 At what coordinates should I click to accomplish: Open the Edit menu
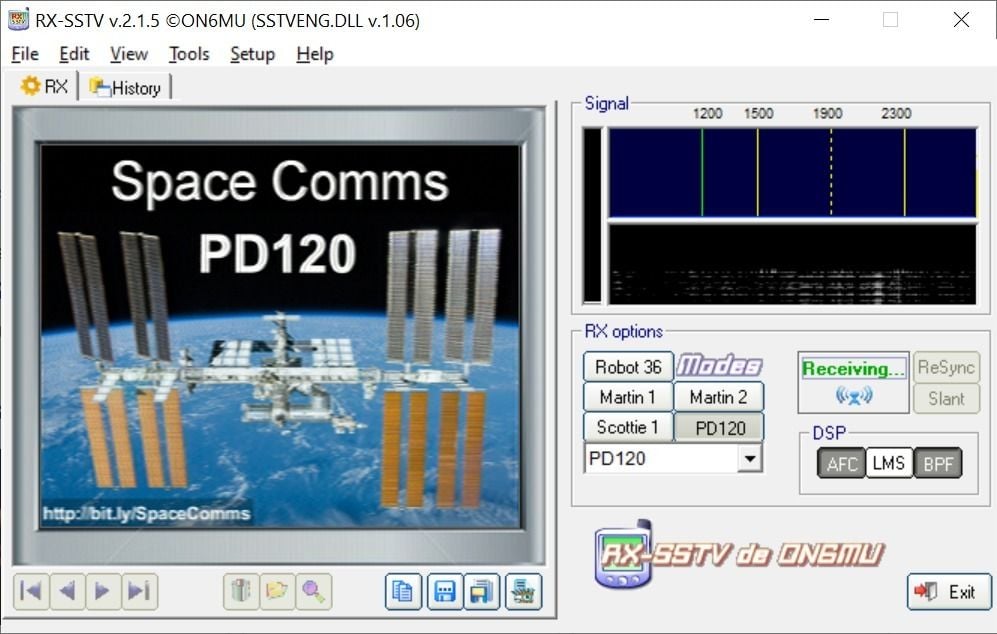[x=74, y=54]
